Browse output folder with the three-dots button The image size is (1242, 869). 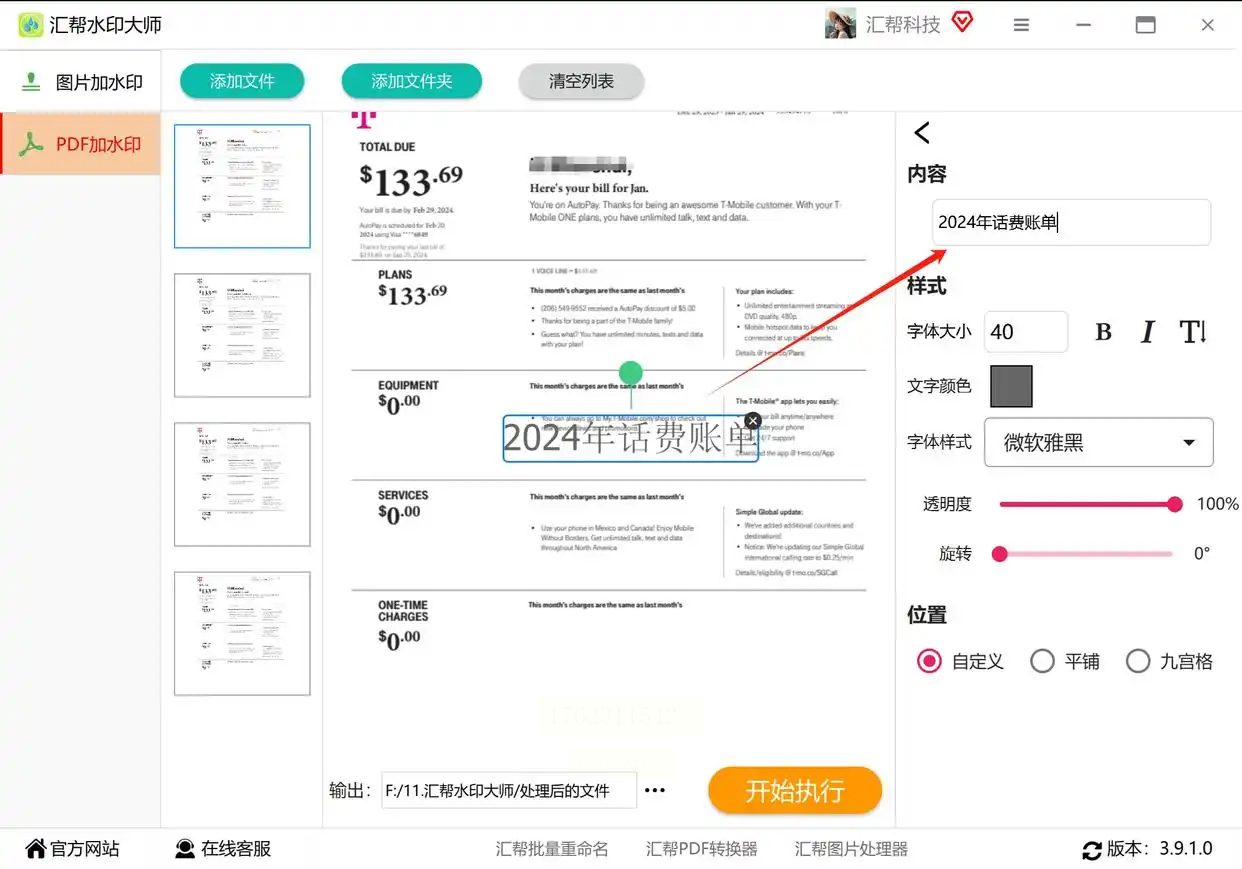tap(655, 790)
